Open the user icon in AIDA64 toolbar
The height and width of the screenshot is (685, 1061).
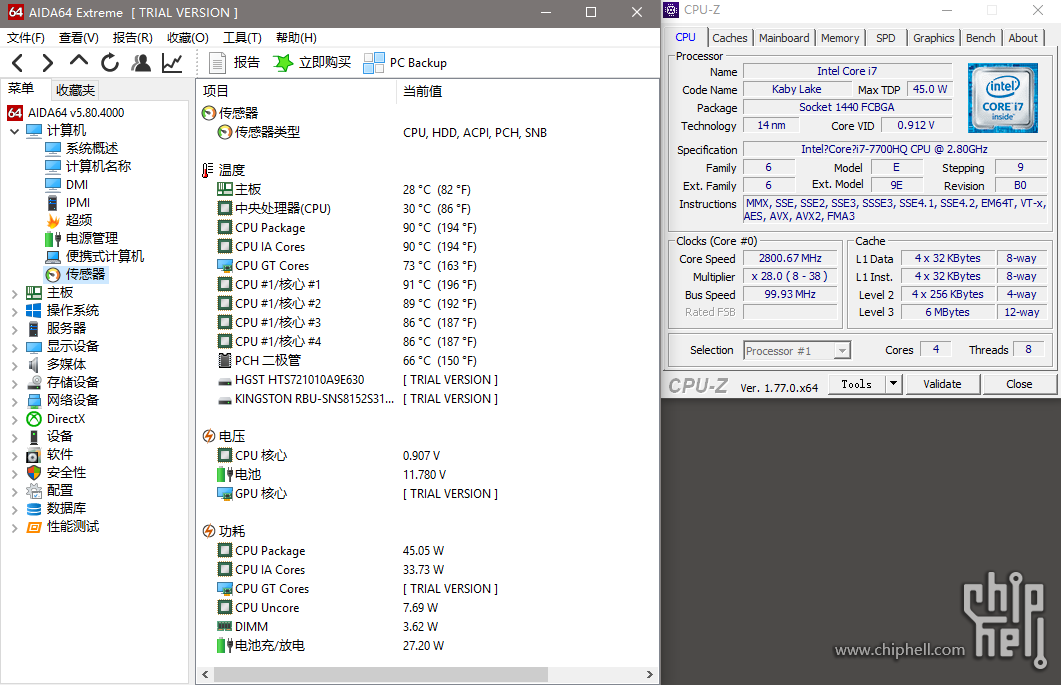(141, 63)
